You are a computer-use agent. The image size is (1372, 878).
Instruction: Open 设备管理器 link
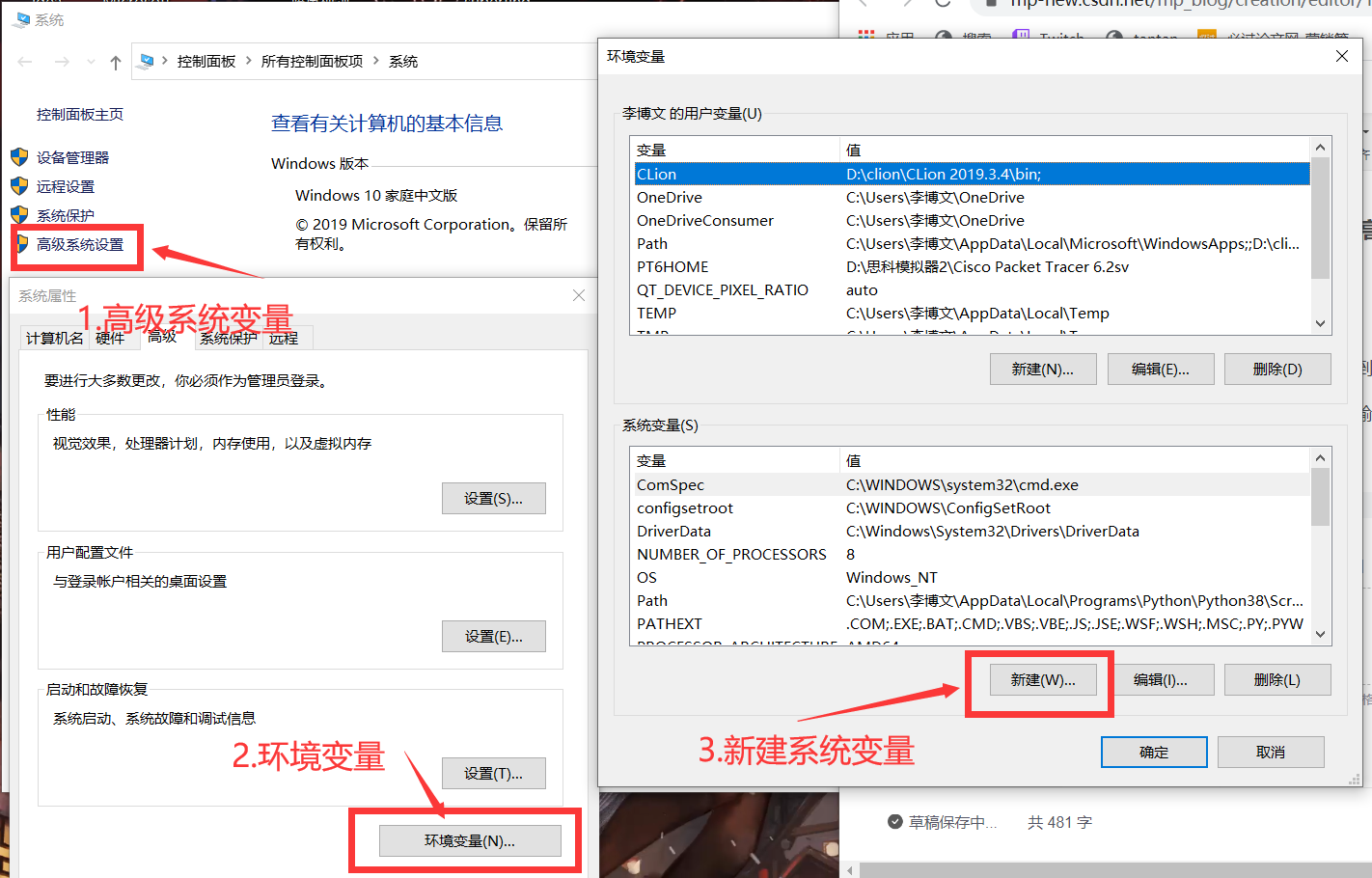72,157
